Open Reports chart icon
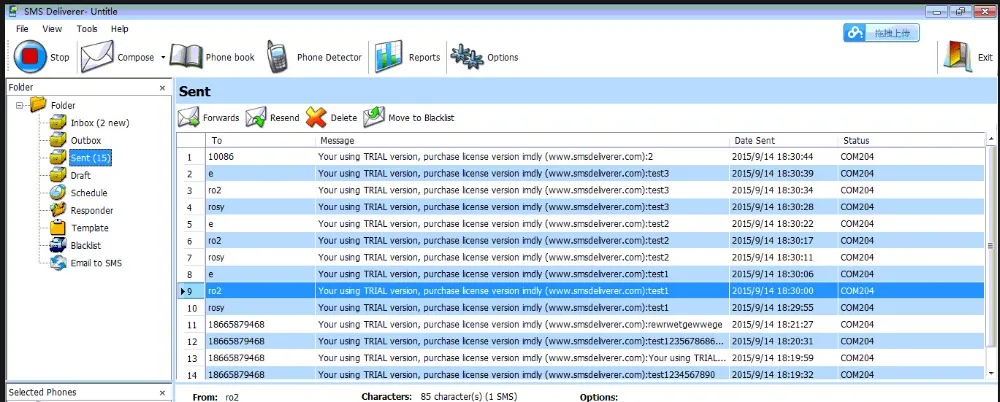 point(388,57)
